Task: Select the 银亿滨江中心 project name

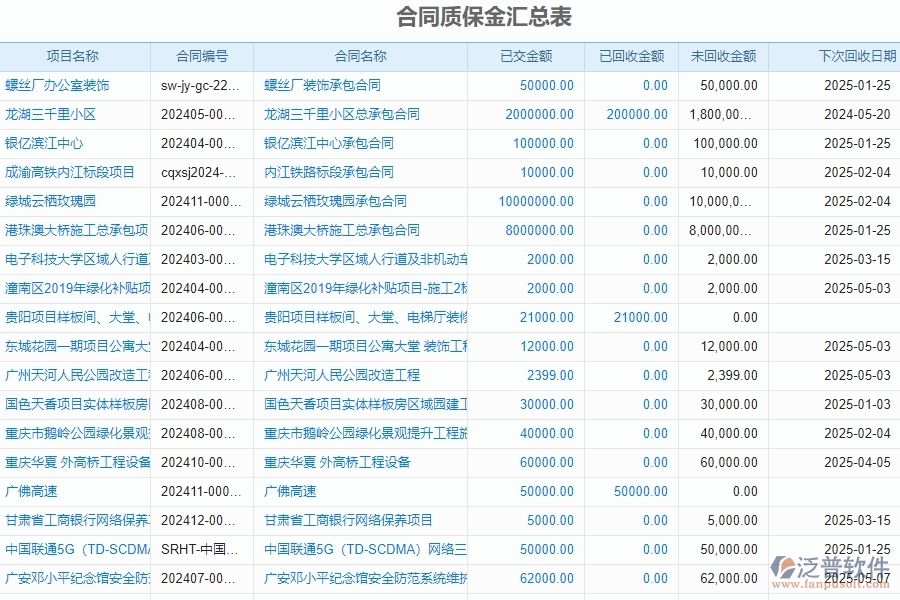Action: tap(50, 143)
